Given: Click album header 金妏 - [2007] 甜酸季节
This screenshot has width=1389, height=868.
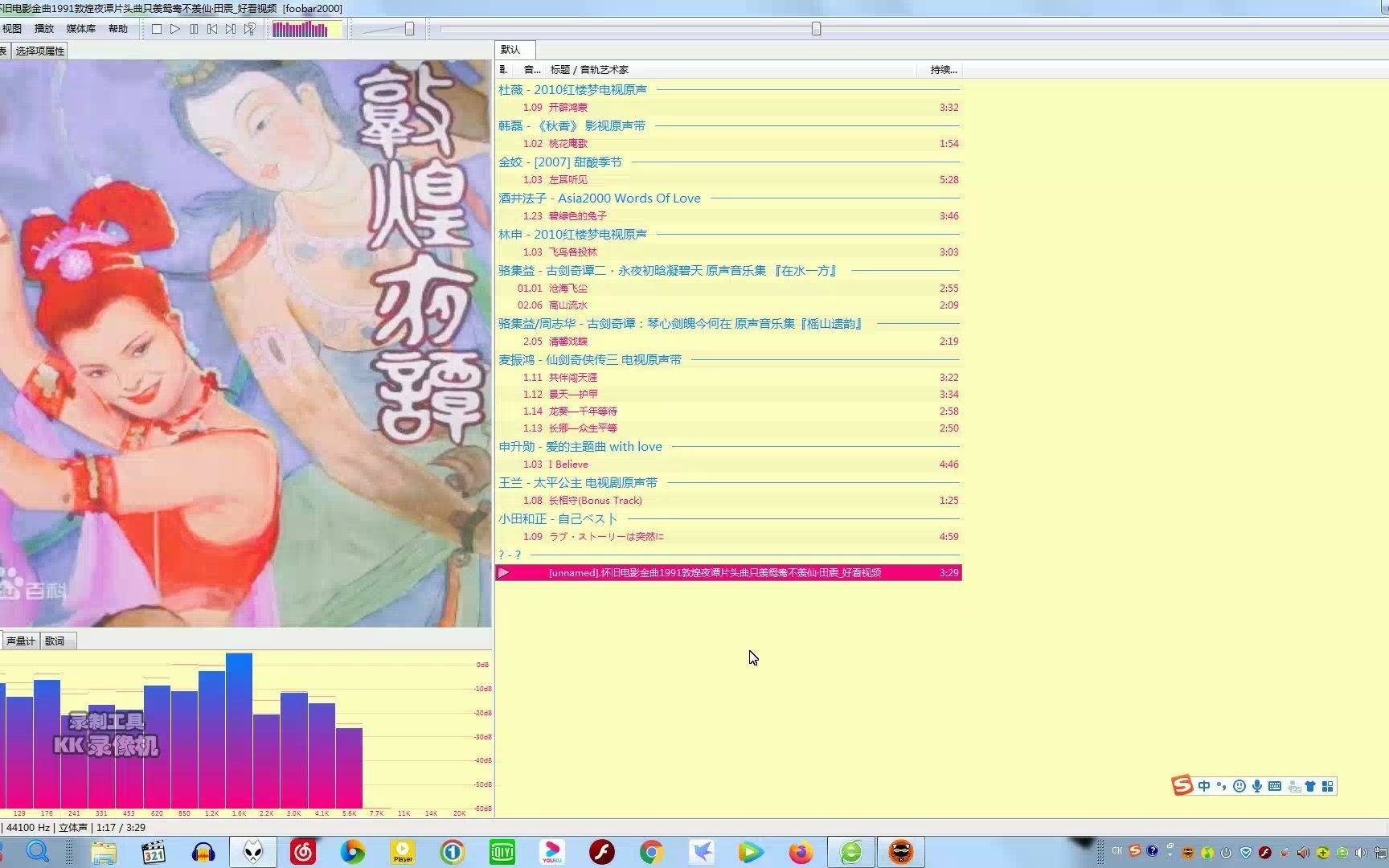Looking at the screenshot, I should [x=560, y=162].
